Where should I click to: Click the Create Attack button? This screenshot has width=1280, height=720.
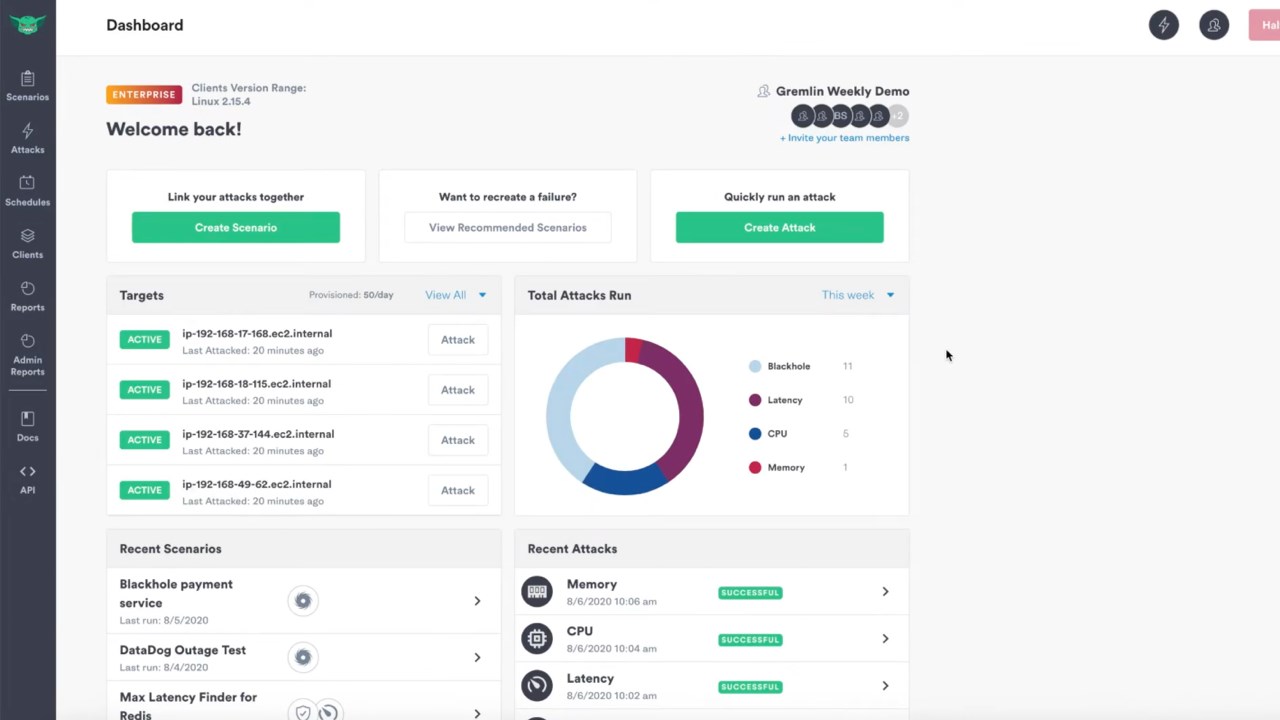(780, 227)
